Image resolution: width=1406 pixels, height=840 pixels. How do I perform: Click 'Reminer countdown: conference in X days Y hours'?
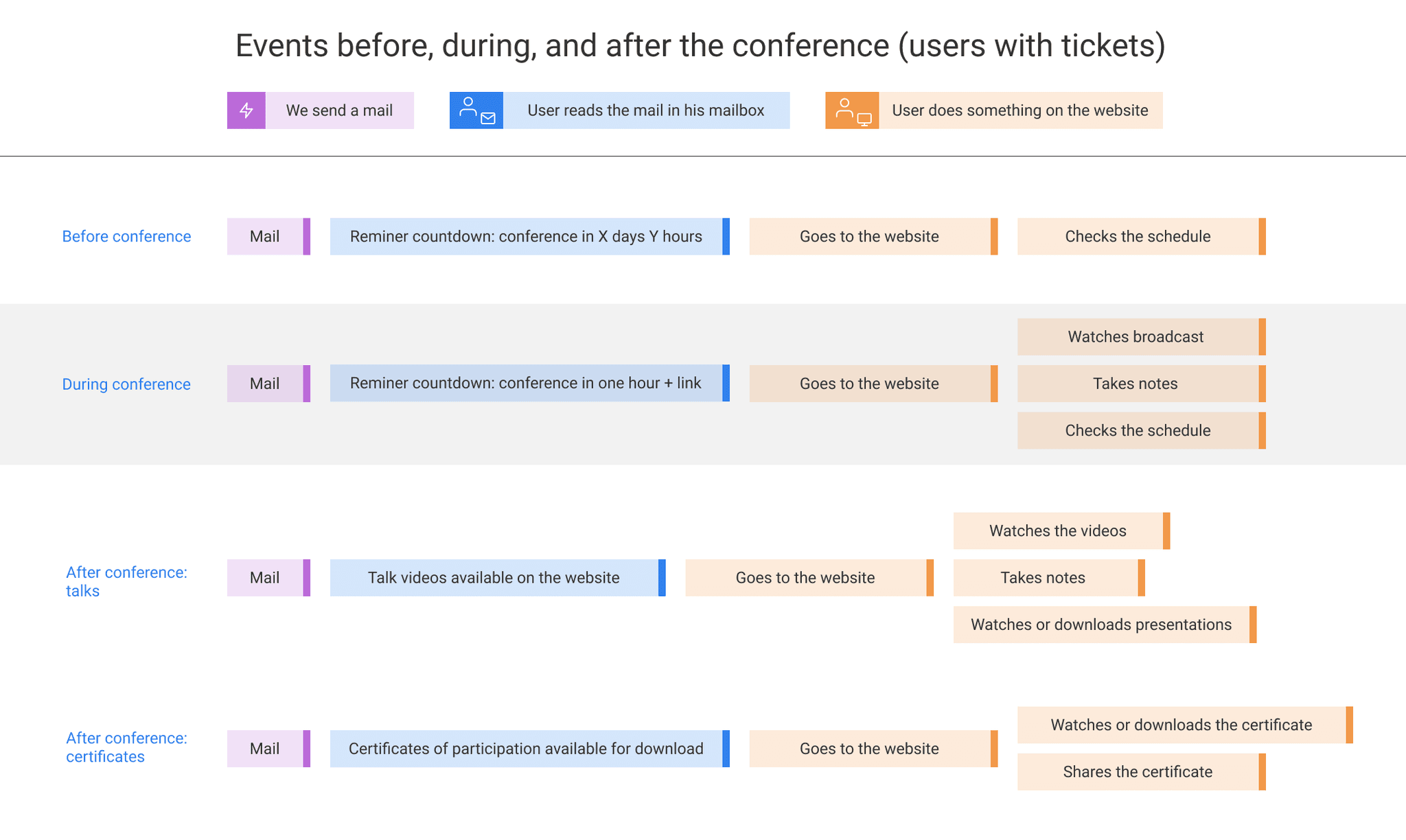coord(526,237)
